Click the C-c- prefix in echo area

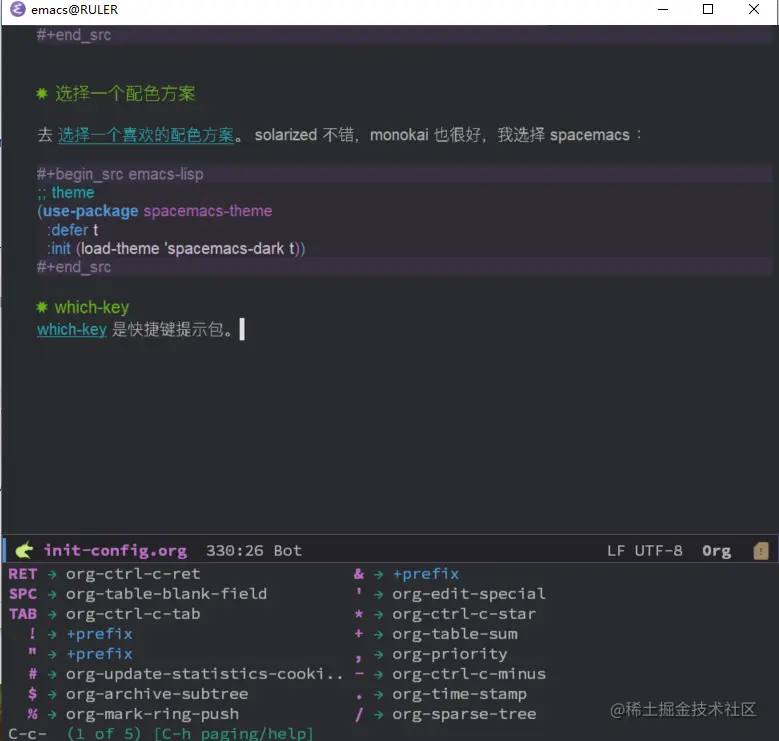click(x=27, y=734)
